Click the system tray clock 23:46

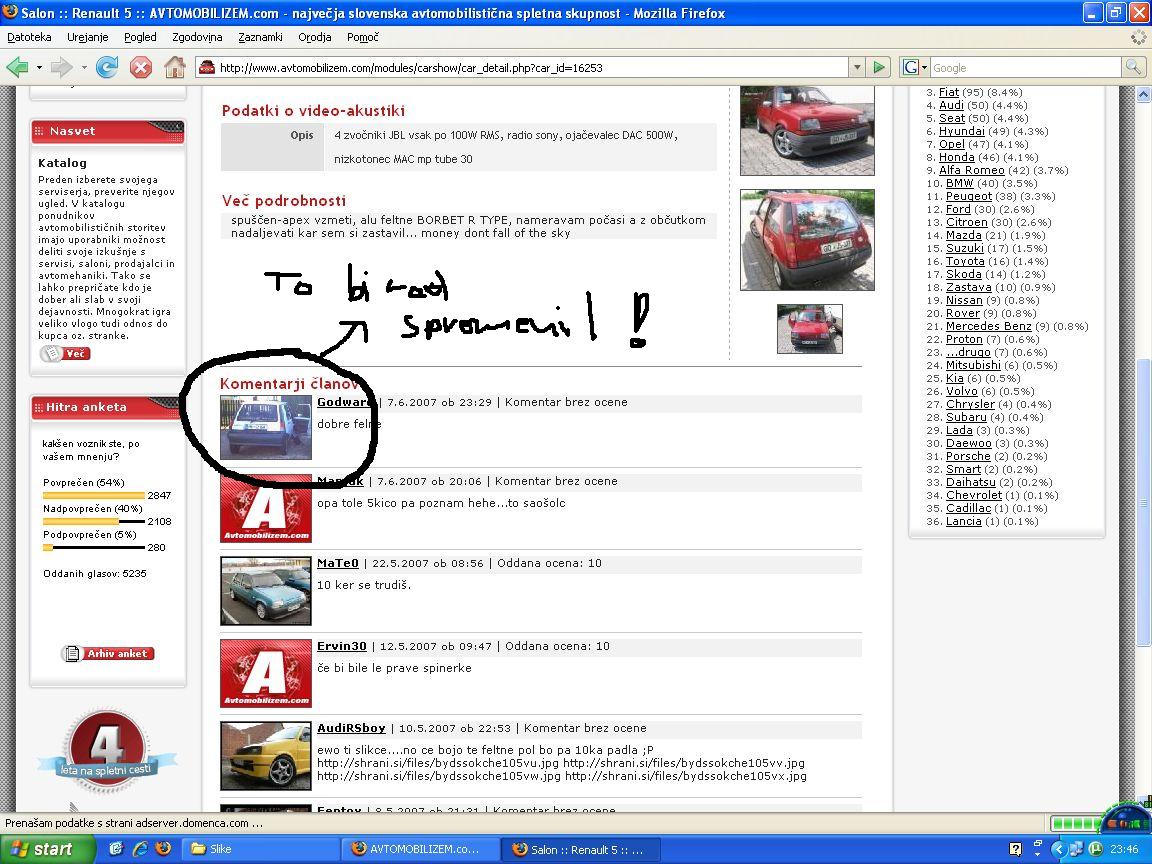click(x=1125, y=849)
